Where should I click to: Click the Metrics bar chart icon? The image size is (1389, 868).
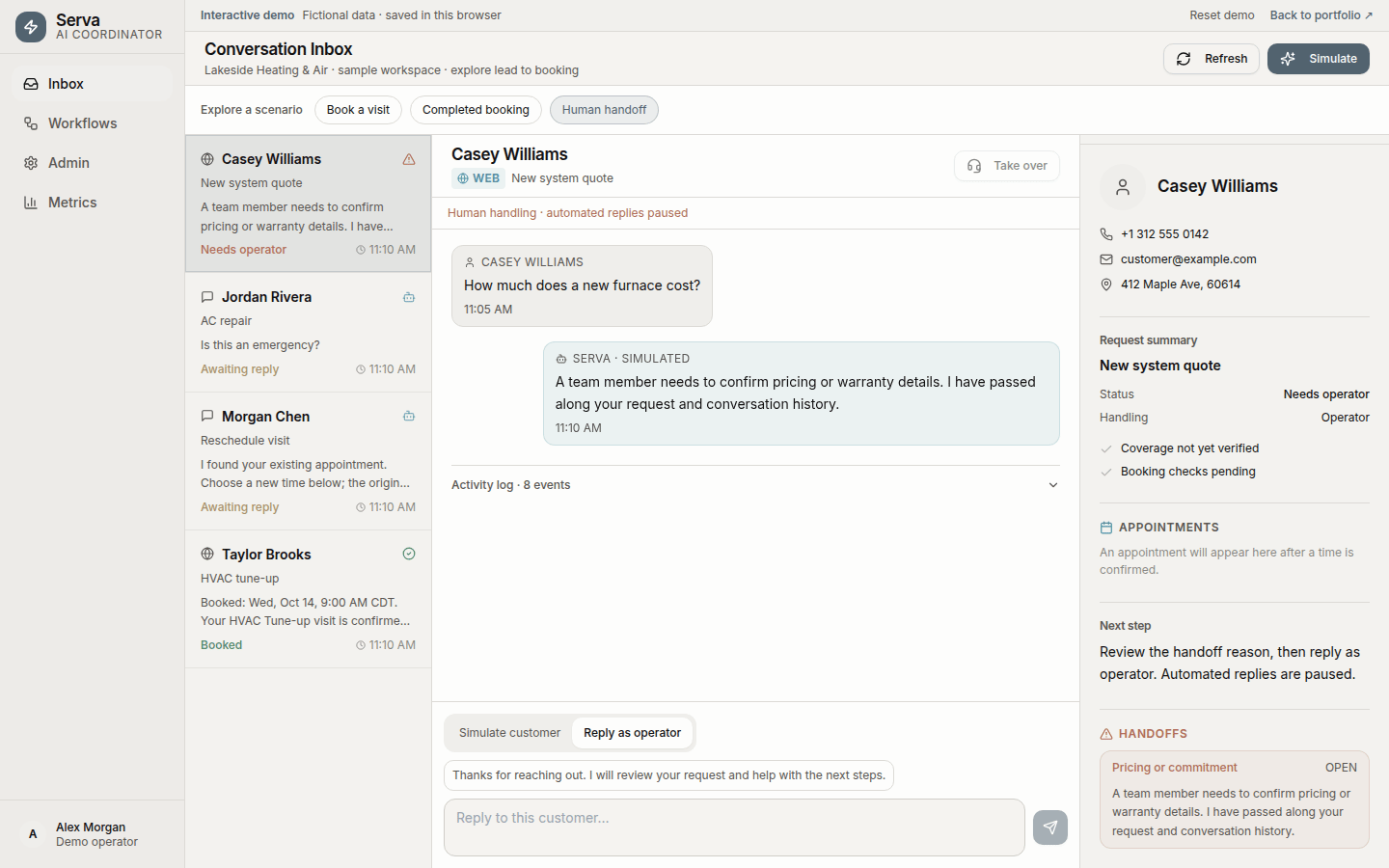31,203
